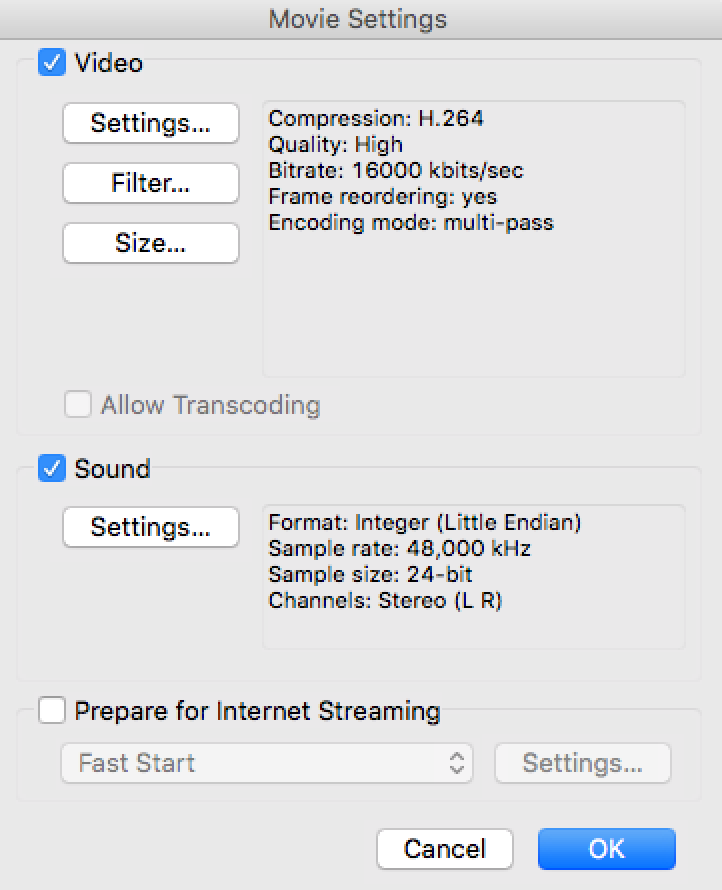Uncheck the Sound checkbox
Viewport: 722px width, 890px height.
(51, 468)
